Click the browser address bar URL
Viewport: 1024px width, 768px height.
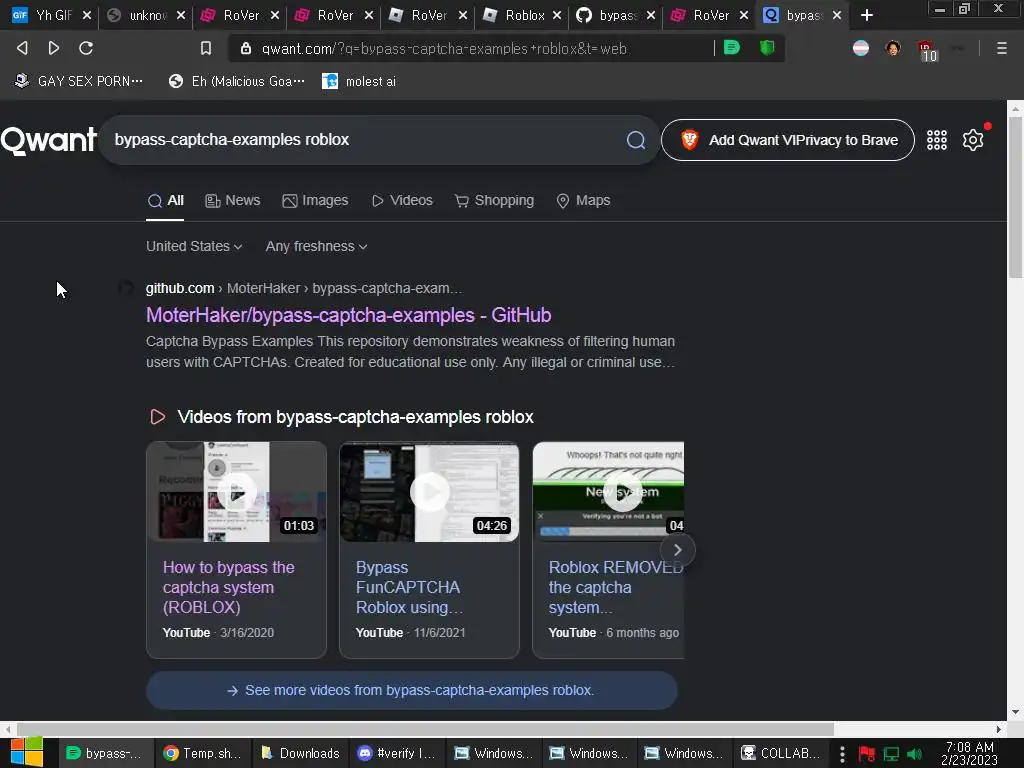click(444, 48)
